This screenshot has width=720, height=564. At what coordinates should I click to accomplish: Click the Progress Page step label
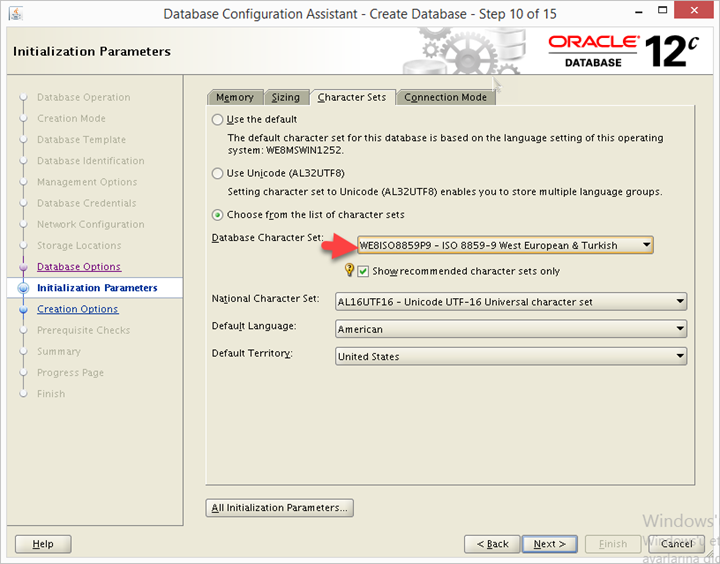click(x=70, y=372)
